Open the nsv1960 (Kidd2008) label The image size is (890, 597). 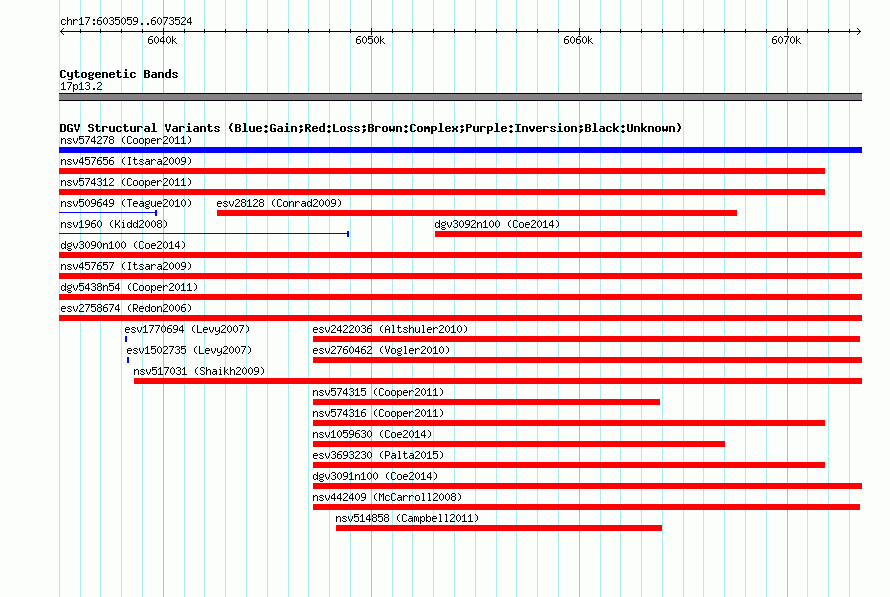114,224
